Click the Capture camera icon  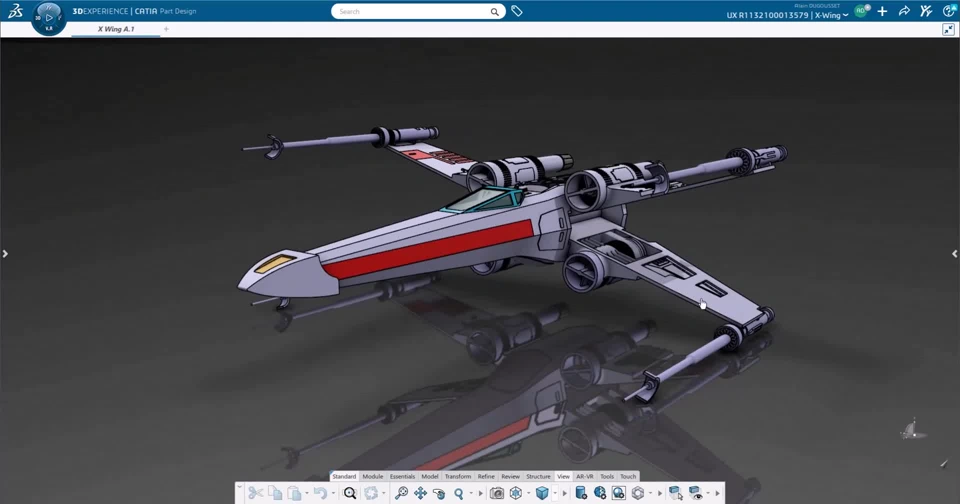click(497, 493)
